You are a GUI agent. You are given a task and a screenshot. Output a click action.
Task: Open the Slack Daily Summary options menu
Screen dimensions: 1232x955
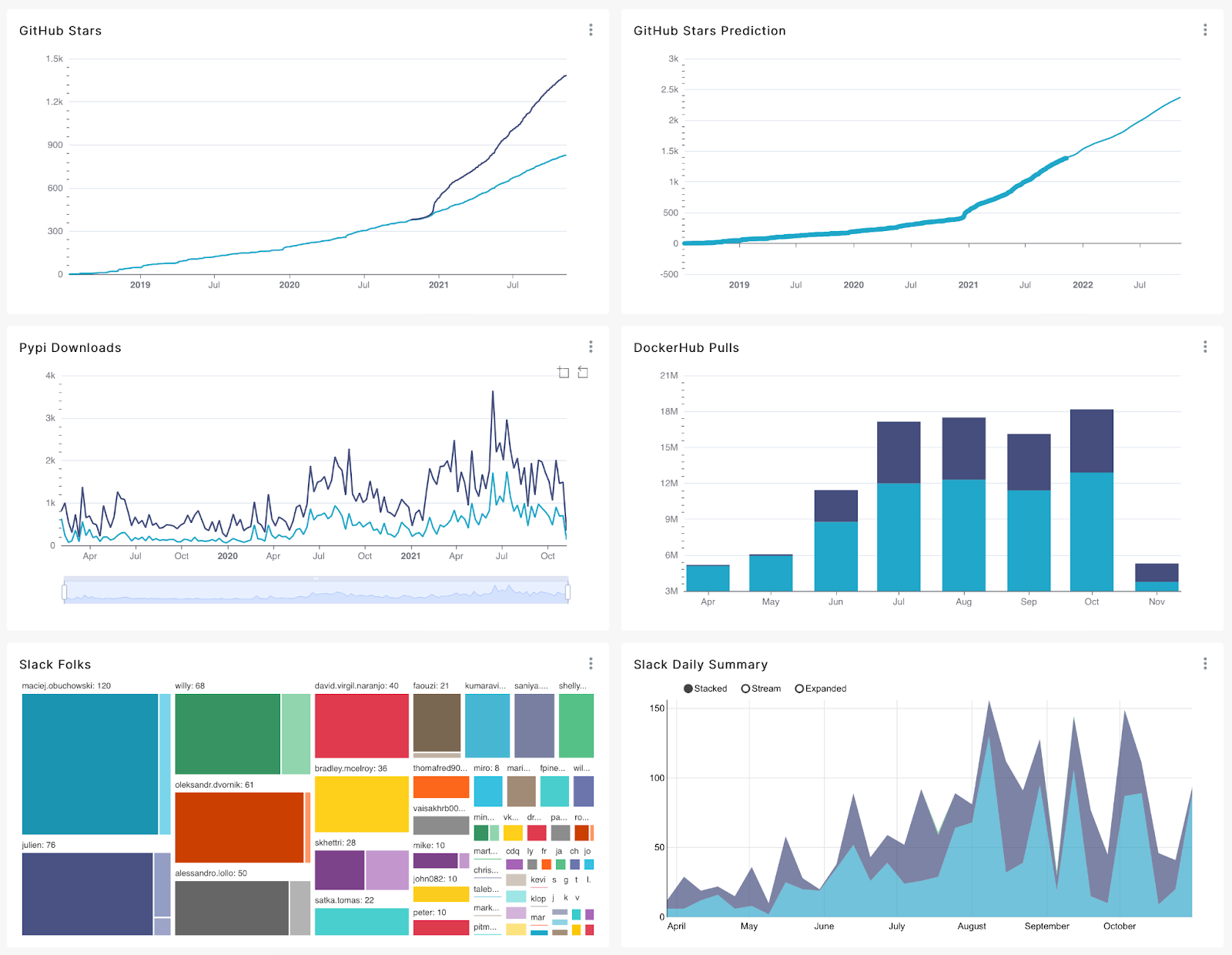1205,663
